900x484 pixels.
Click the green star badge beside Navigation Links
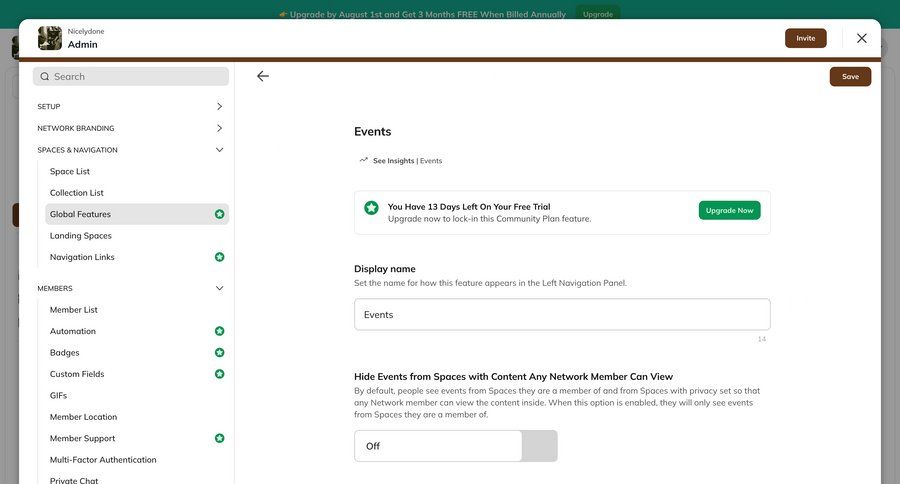pos(219,257)
